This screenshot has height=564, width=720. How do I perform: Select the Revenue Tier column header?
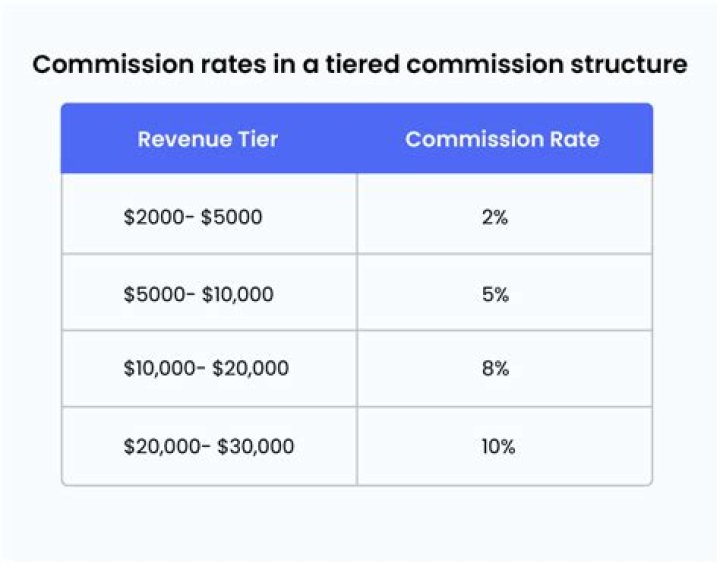(x=207, y=139)
